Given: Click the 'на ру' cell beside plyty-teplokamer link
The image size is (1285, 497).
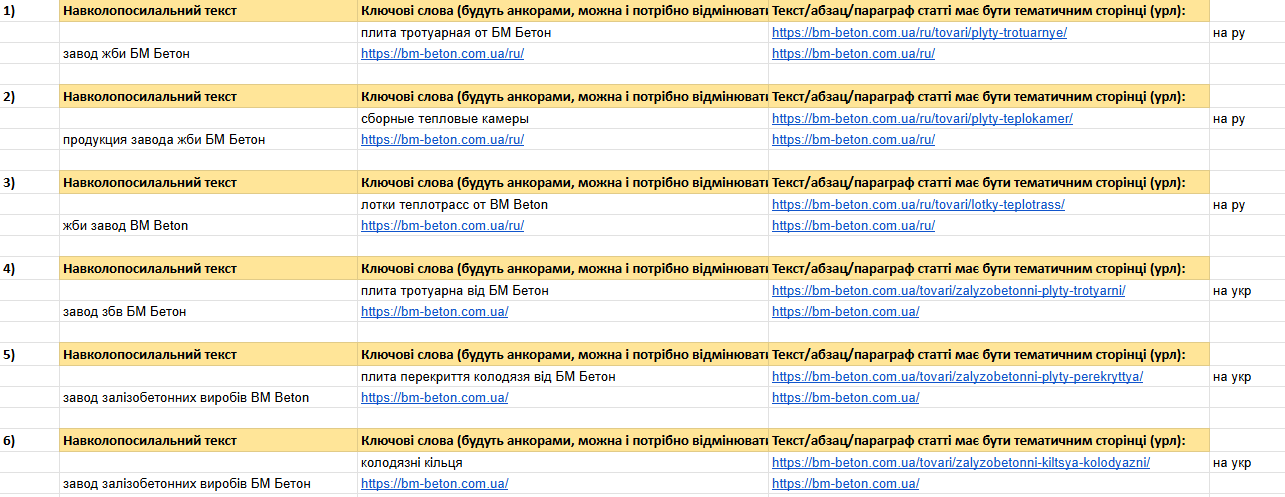Looking at the screenshot, I should tap(1247, 119).
